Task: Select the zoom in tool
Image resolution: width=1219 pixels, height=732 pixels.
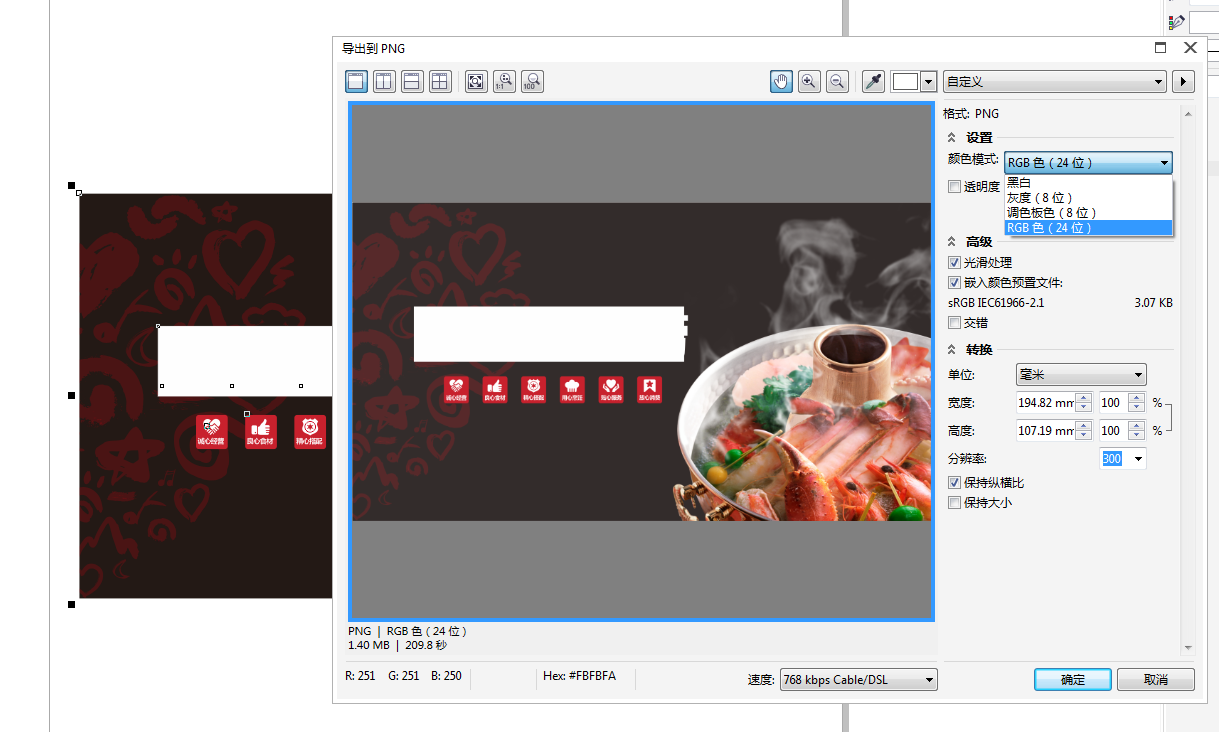Action: click(x=809, y=82)
